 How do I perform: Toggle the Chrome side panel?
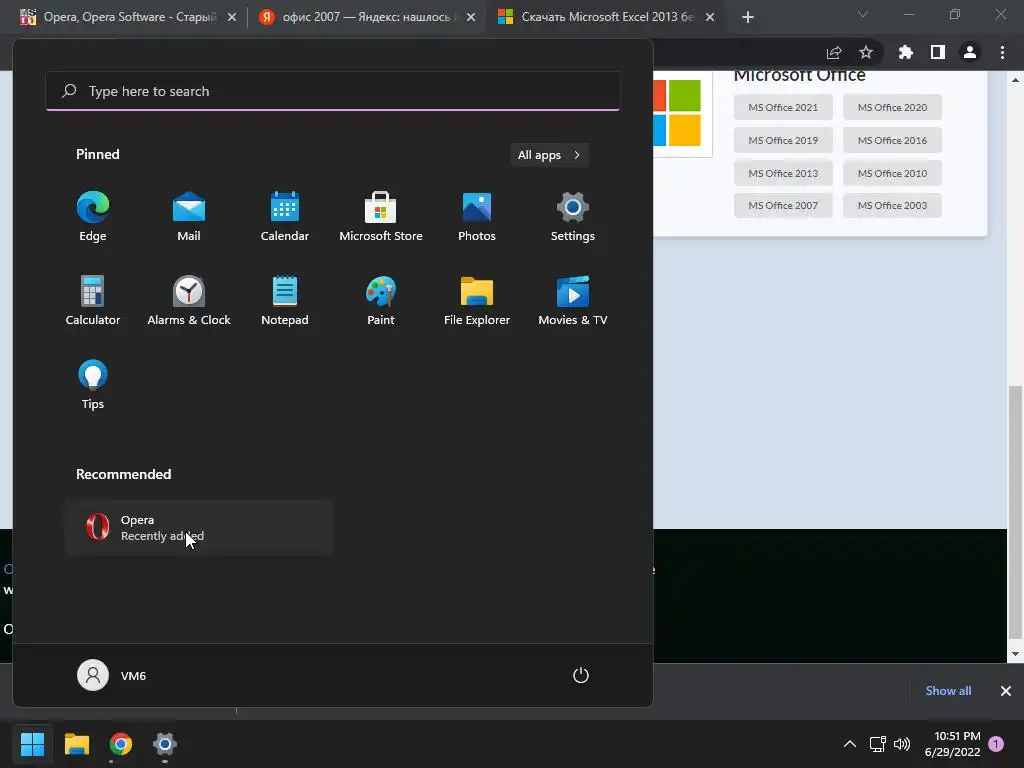click(938, 52)
